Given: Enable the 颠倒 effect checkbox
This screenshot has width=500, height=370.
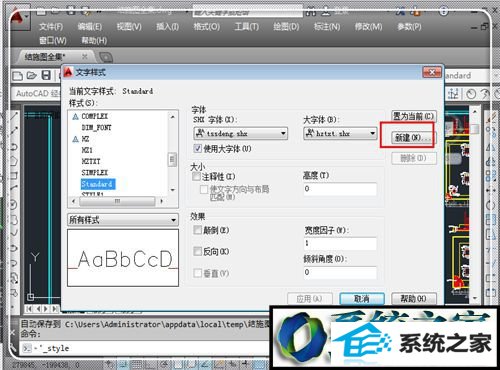Looking at the screenshot, I should point(198,230).
